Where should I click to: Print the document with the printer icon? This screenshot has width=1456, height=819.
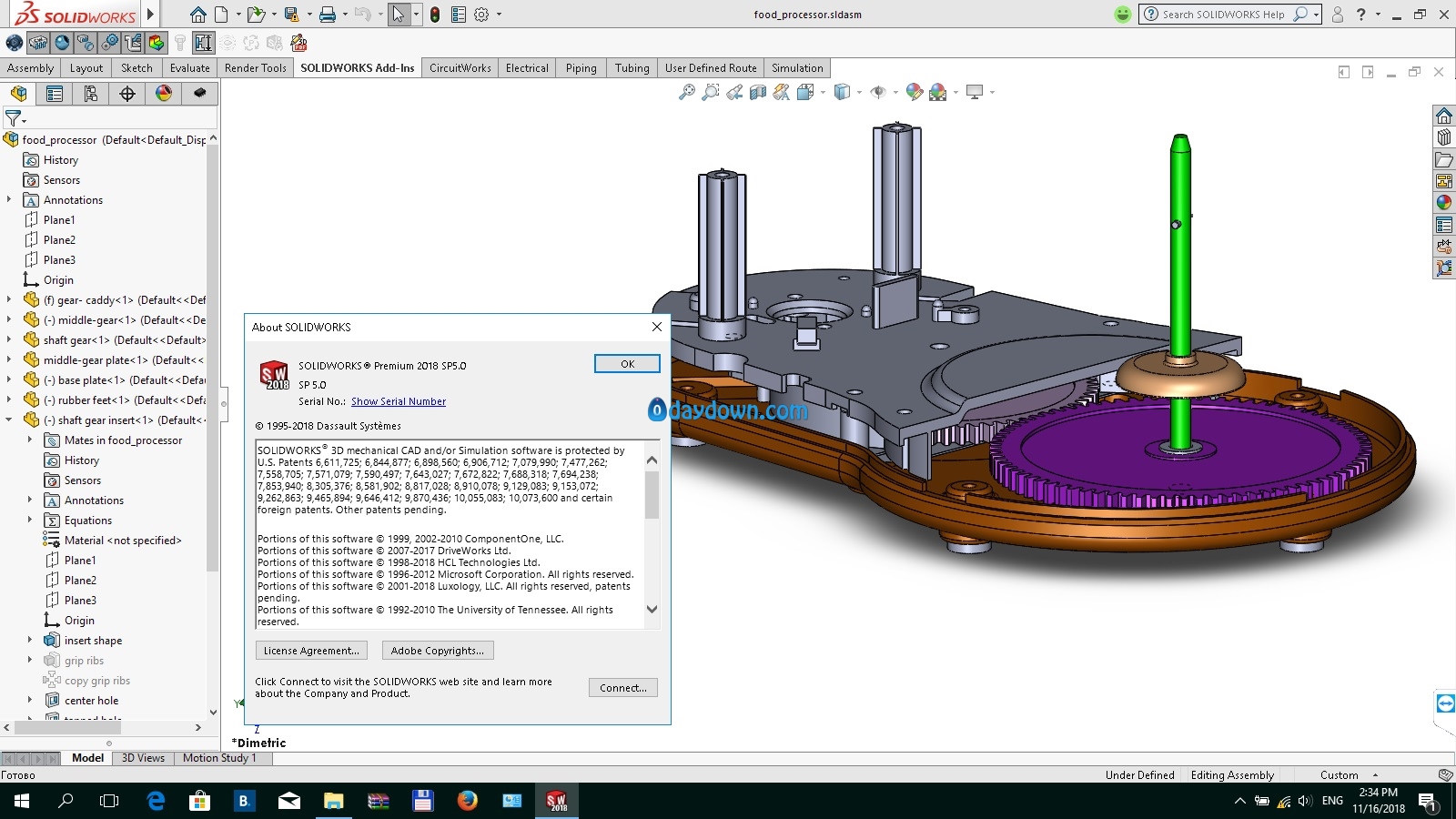coord(328,15)
